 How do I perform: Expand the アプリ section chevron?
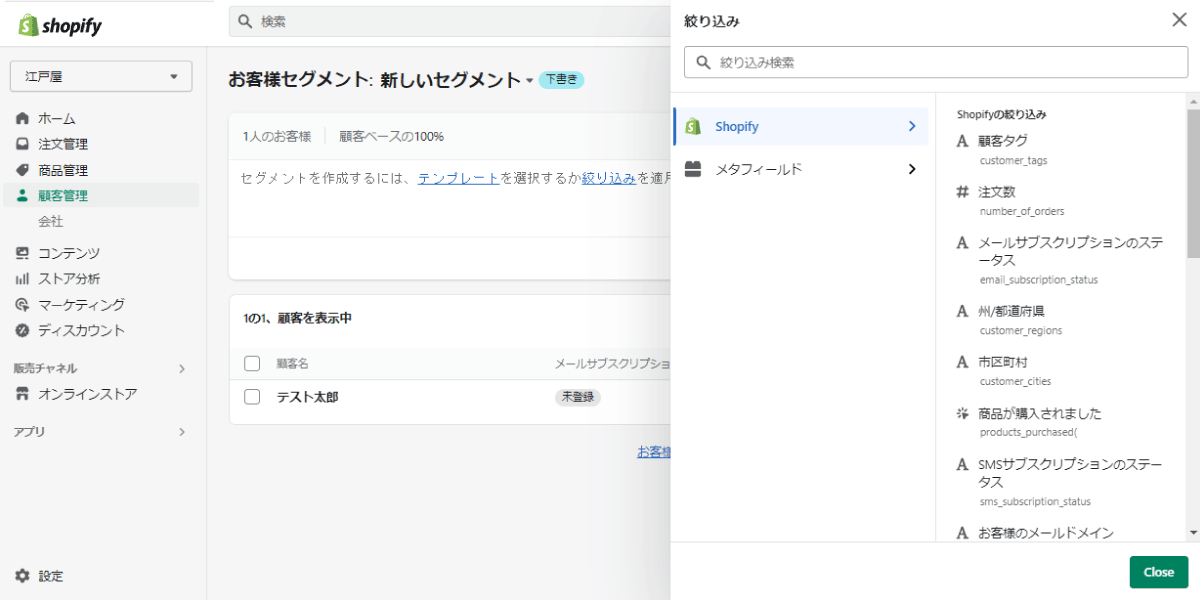point(182,432)
